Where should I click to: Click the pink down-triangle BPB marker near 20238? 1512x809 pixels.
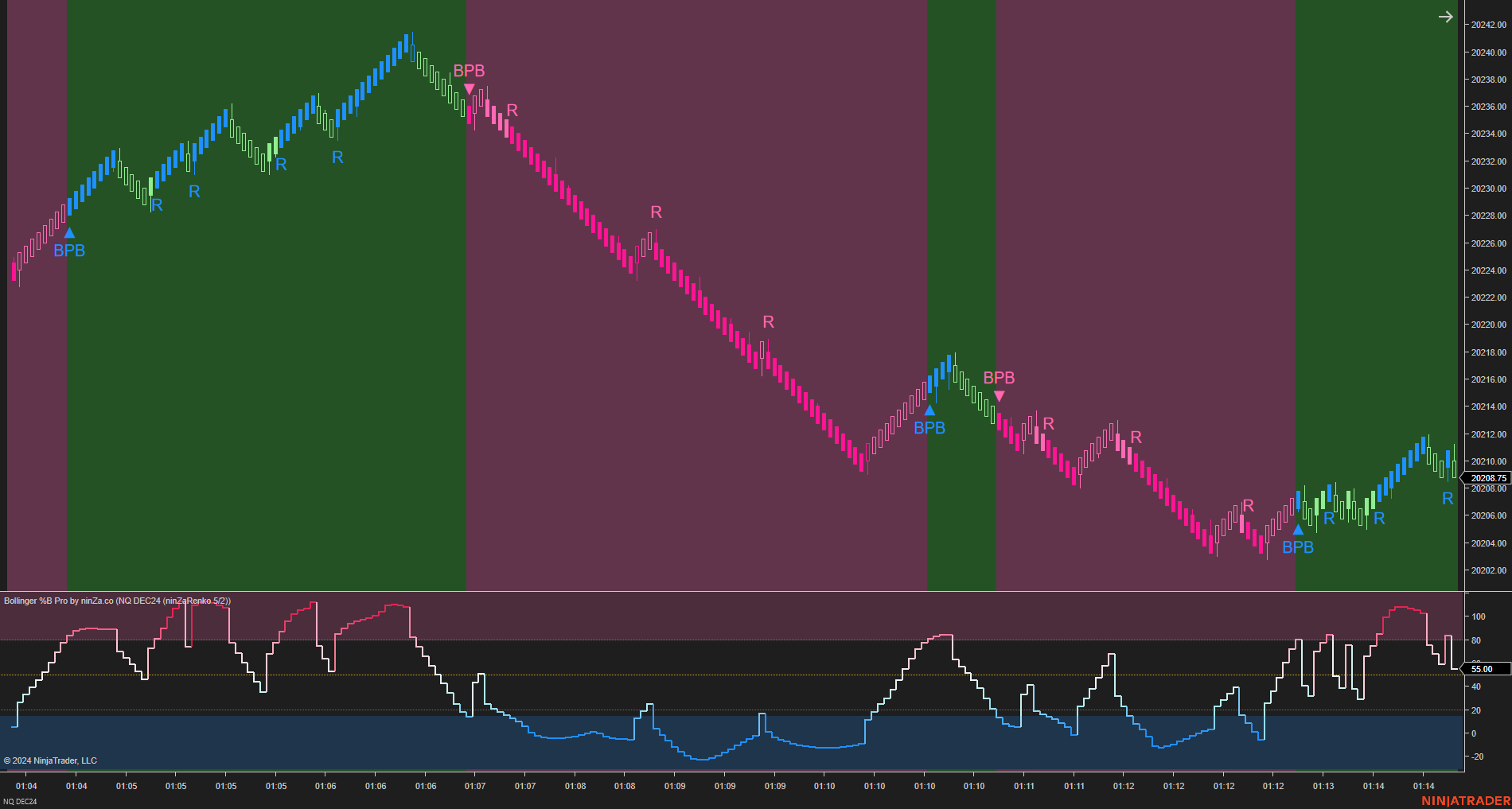(x=470, y=89)
